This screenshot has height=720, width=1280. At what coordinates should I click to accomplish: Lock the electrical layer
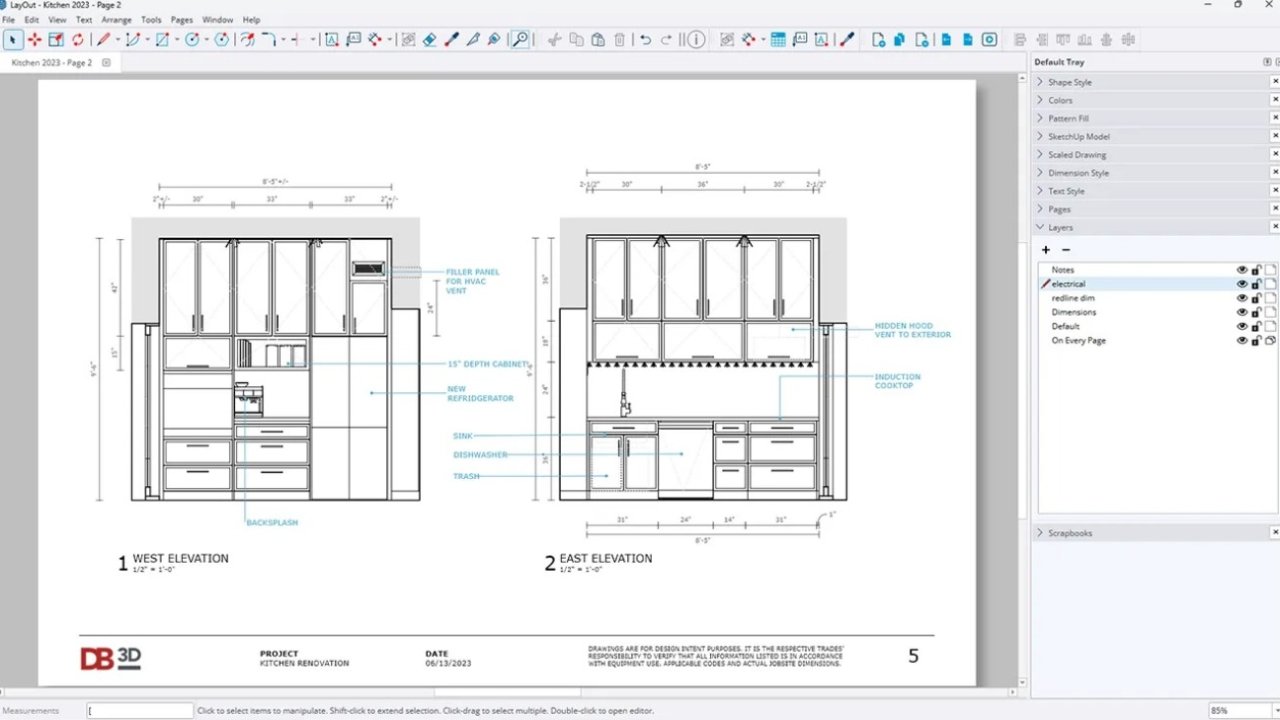[x=1256, y=283]
